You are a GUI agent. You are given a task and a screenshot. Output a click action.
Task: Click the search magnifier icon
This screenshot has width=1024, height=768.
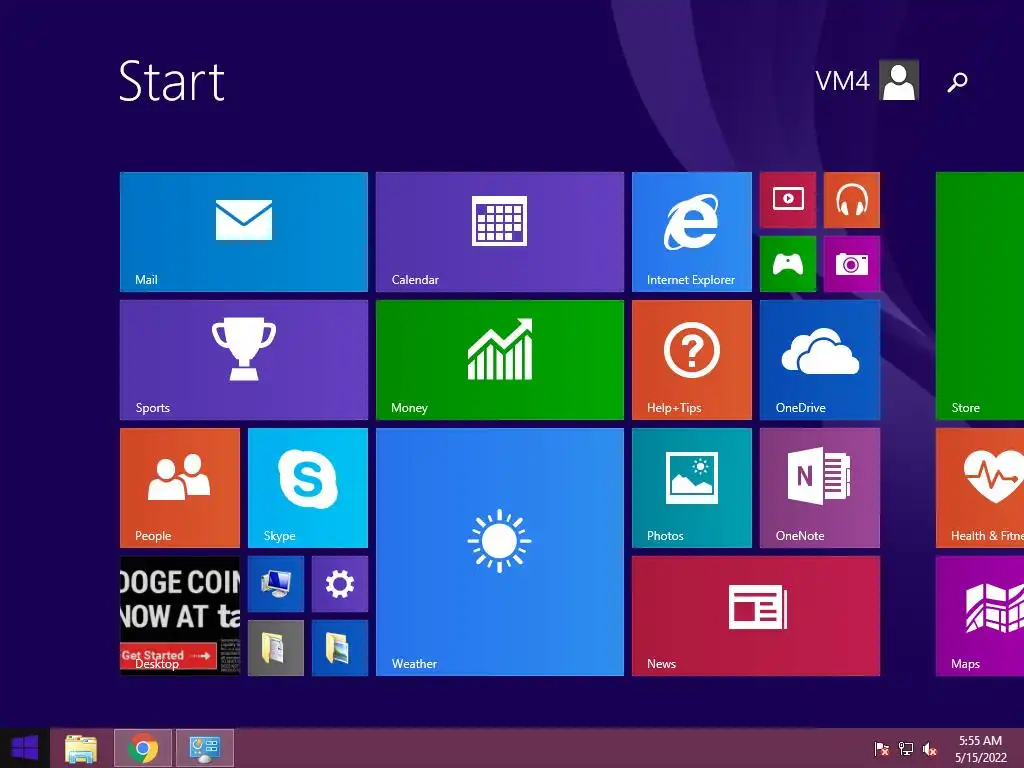pyautogui.click(x=957, y=82)
